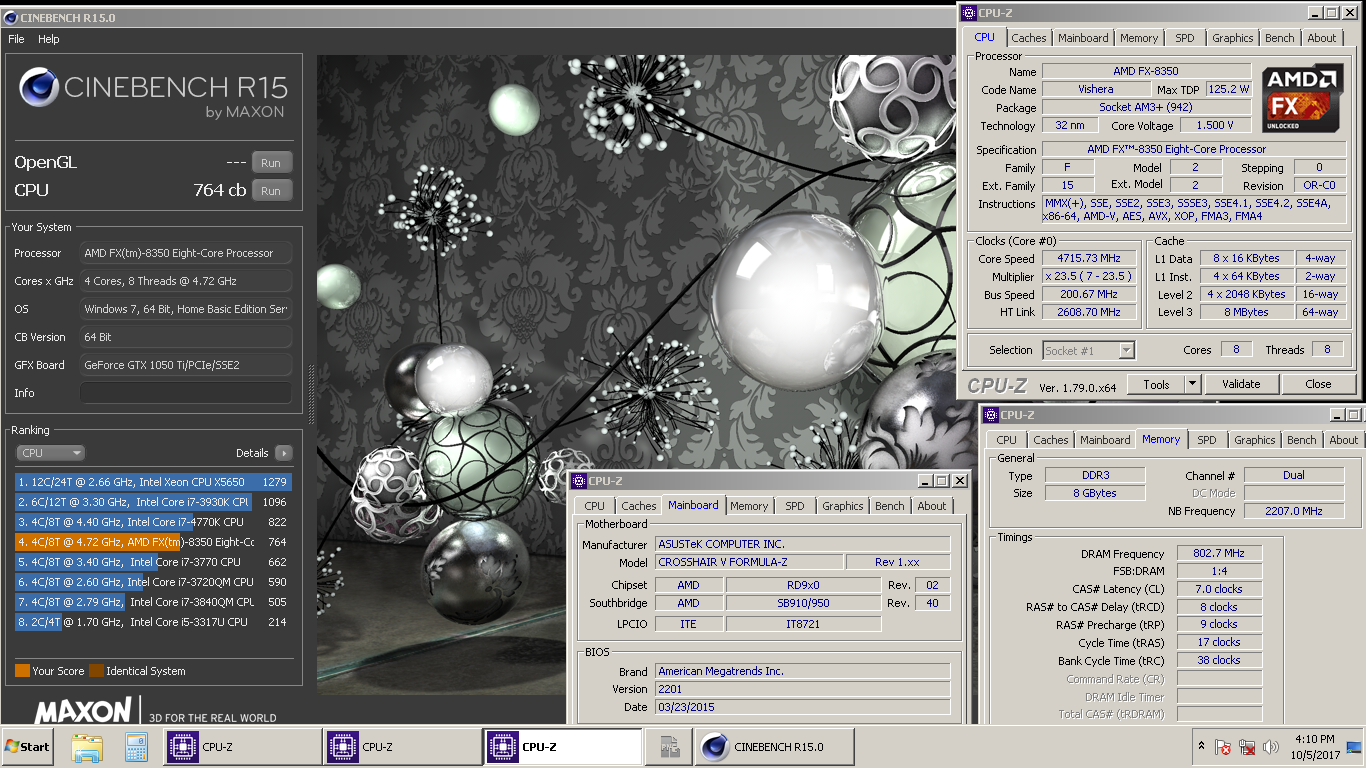
Task: Open Mainboard tab in top CPU-Z window
Action: [x=1084, y=38]
